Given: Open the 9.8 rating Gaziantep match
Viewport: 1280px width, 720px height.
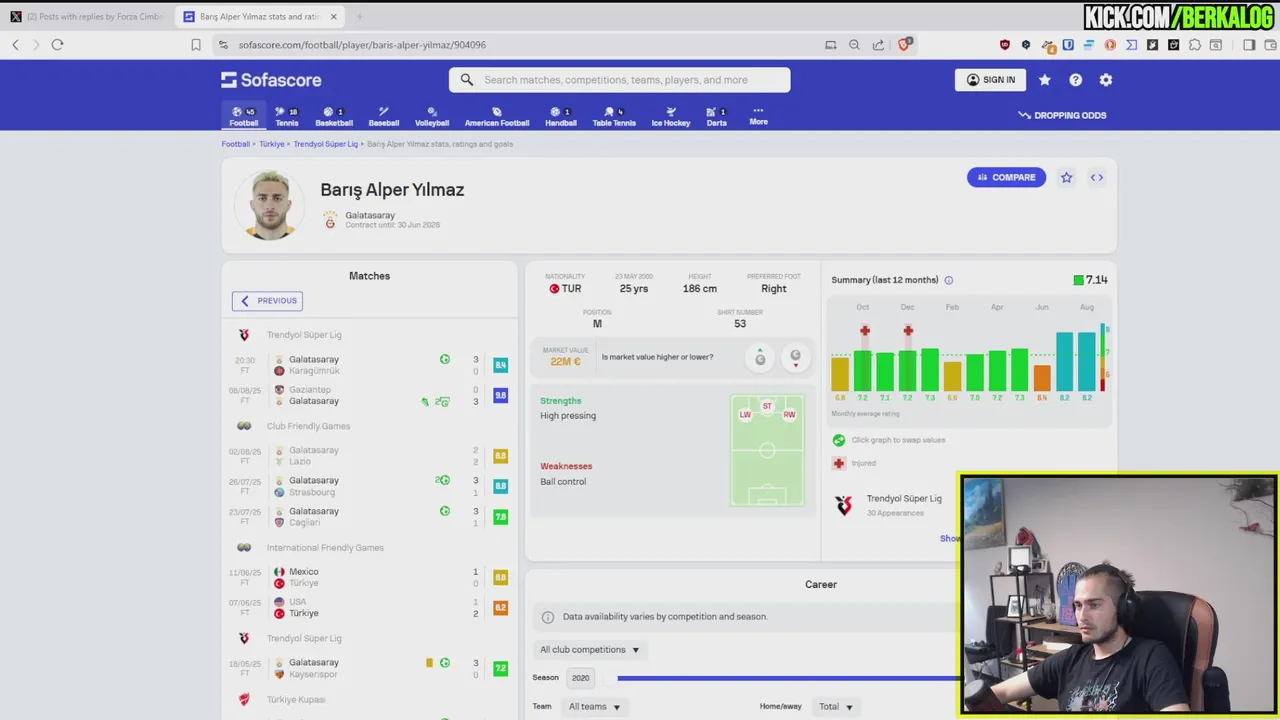Looking at the screenshot, I should [370, 395].
